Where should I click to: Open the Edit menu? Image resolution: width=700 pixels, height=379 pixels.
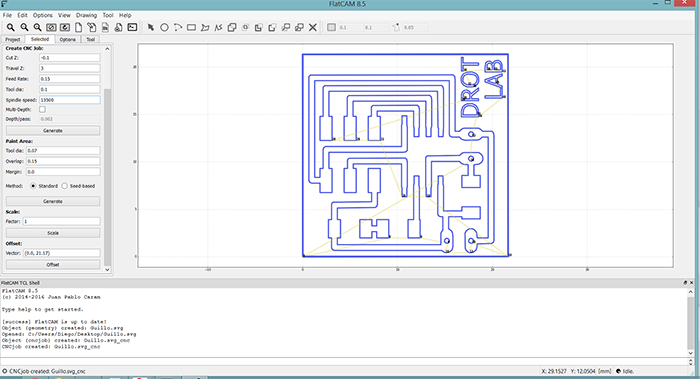[x=22, y=15]
